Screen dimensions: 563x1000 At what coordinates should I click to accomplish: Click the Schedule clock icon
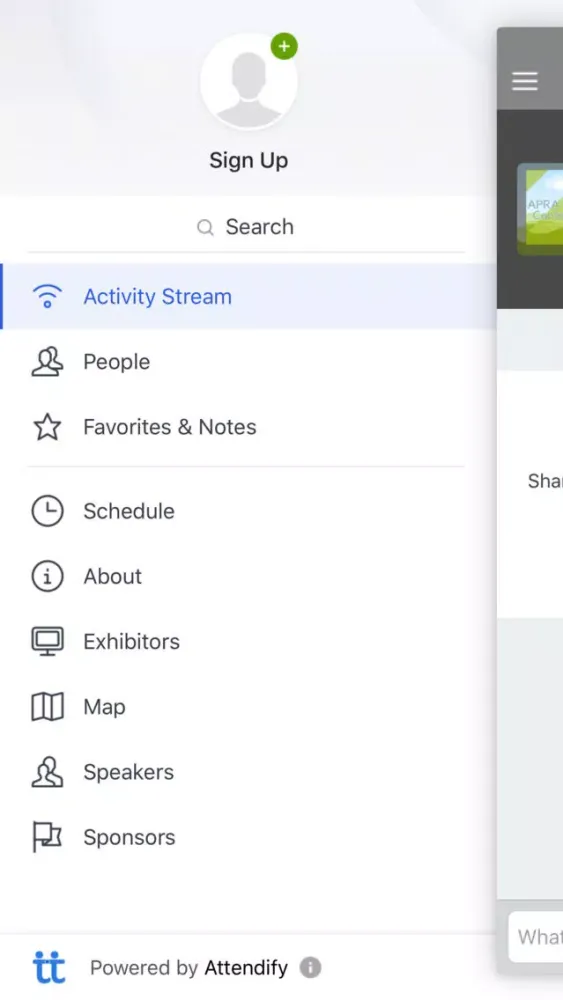tap(47, 511)
